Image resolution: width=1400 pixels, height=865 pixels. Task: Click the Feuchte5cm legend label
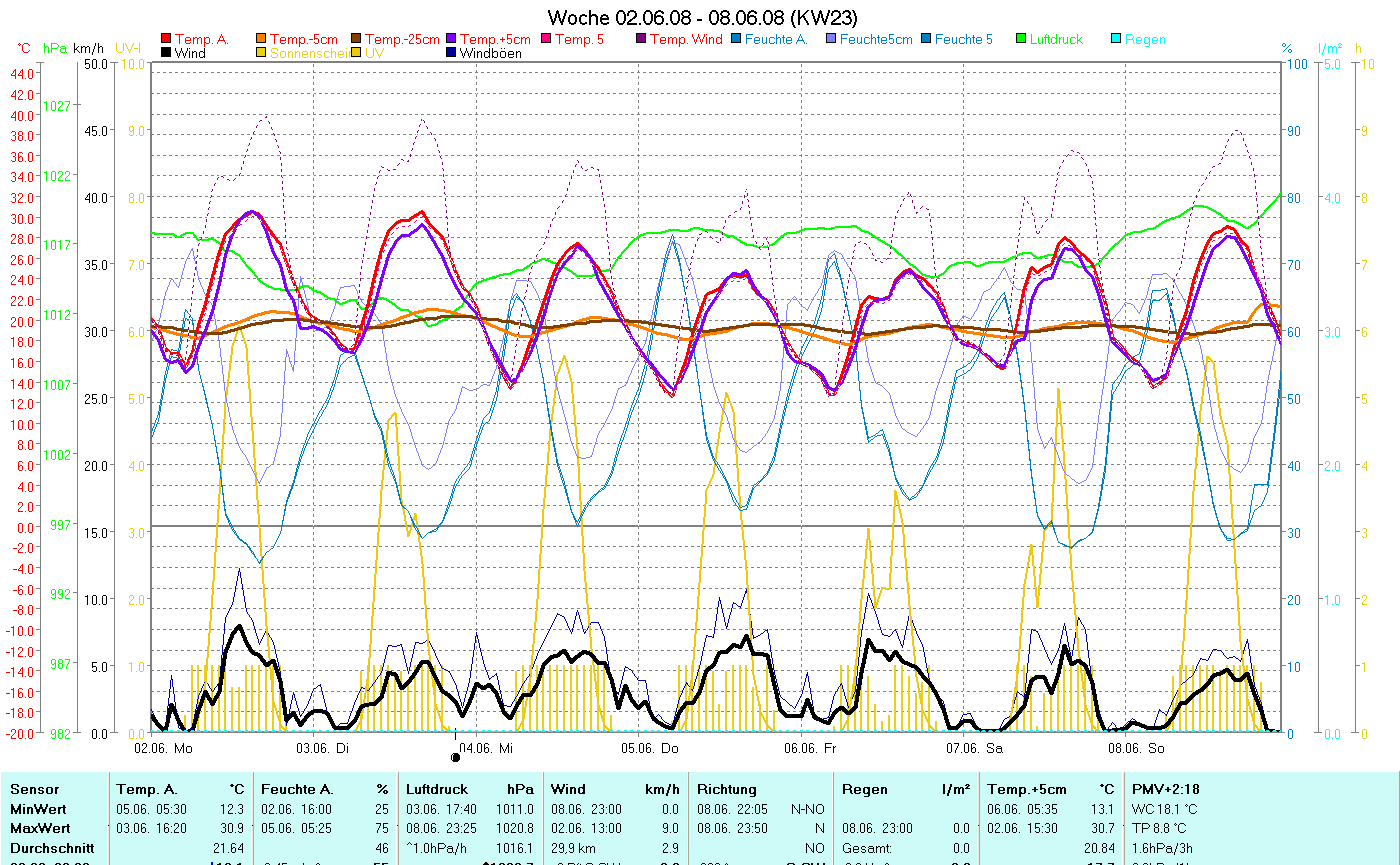[x=876, y=39]
